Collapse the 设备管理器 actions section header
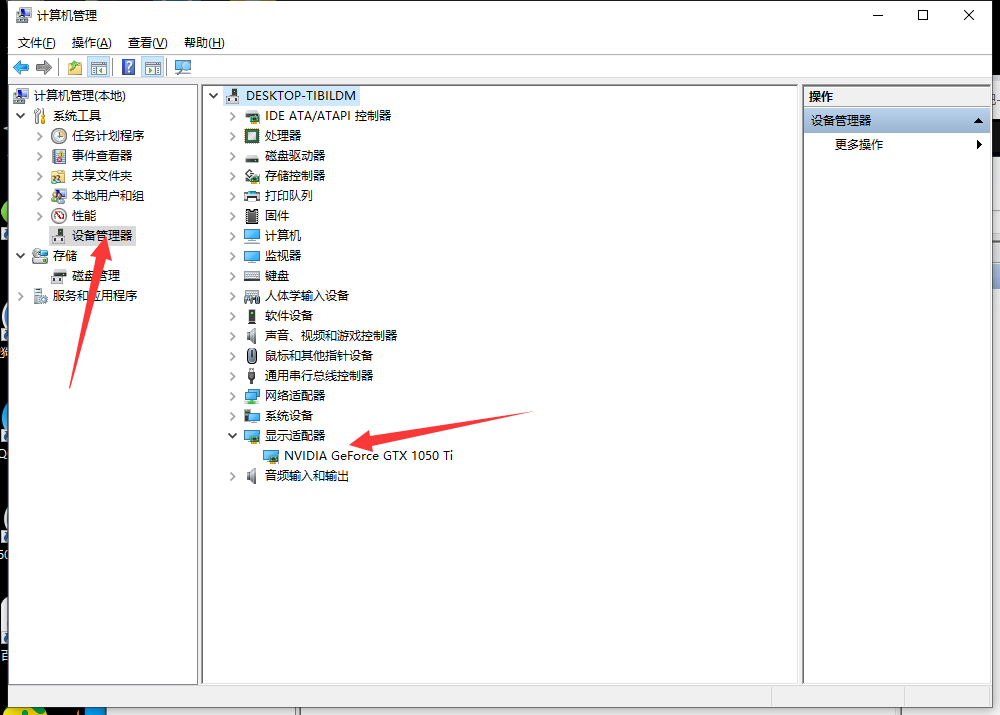The width and height of the screenshot is (1000, 715). tap(980, 120)
